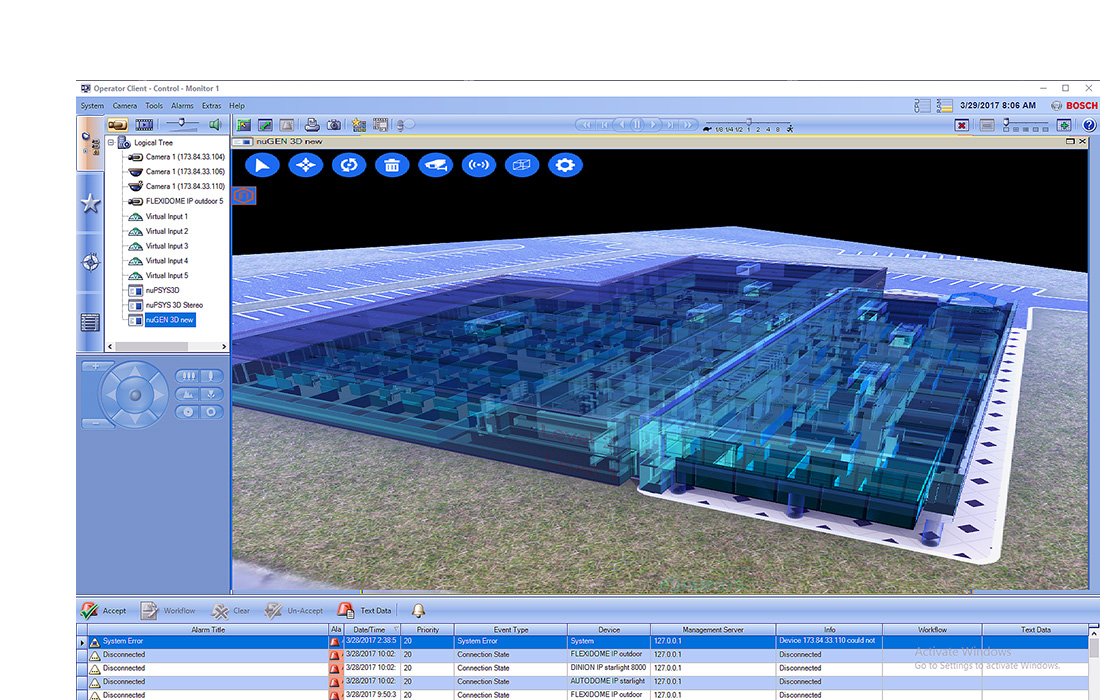Click the Workflow alarm button

point(168,611)
